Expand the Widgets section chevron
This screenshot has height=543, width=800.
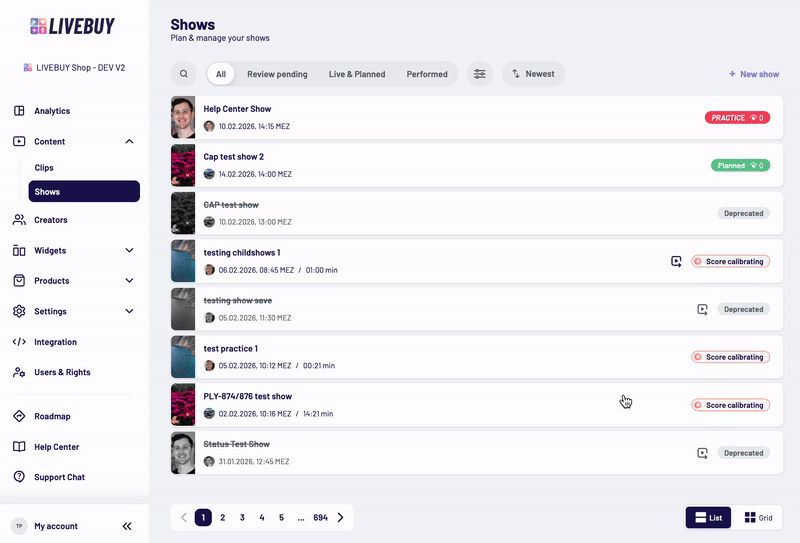(x=130, y=251)
